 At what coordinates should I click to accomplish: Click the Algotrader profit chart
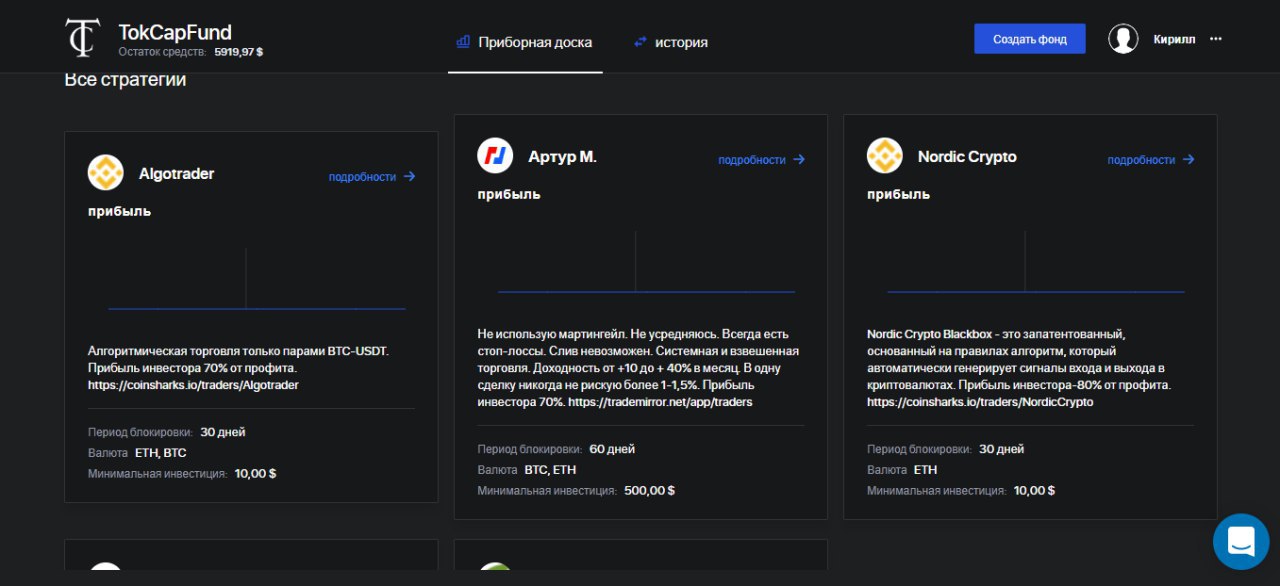[256, 280]
